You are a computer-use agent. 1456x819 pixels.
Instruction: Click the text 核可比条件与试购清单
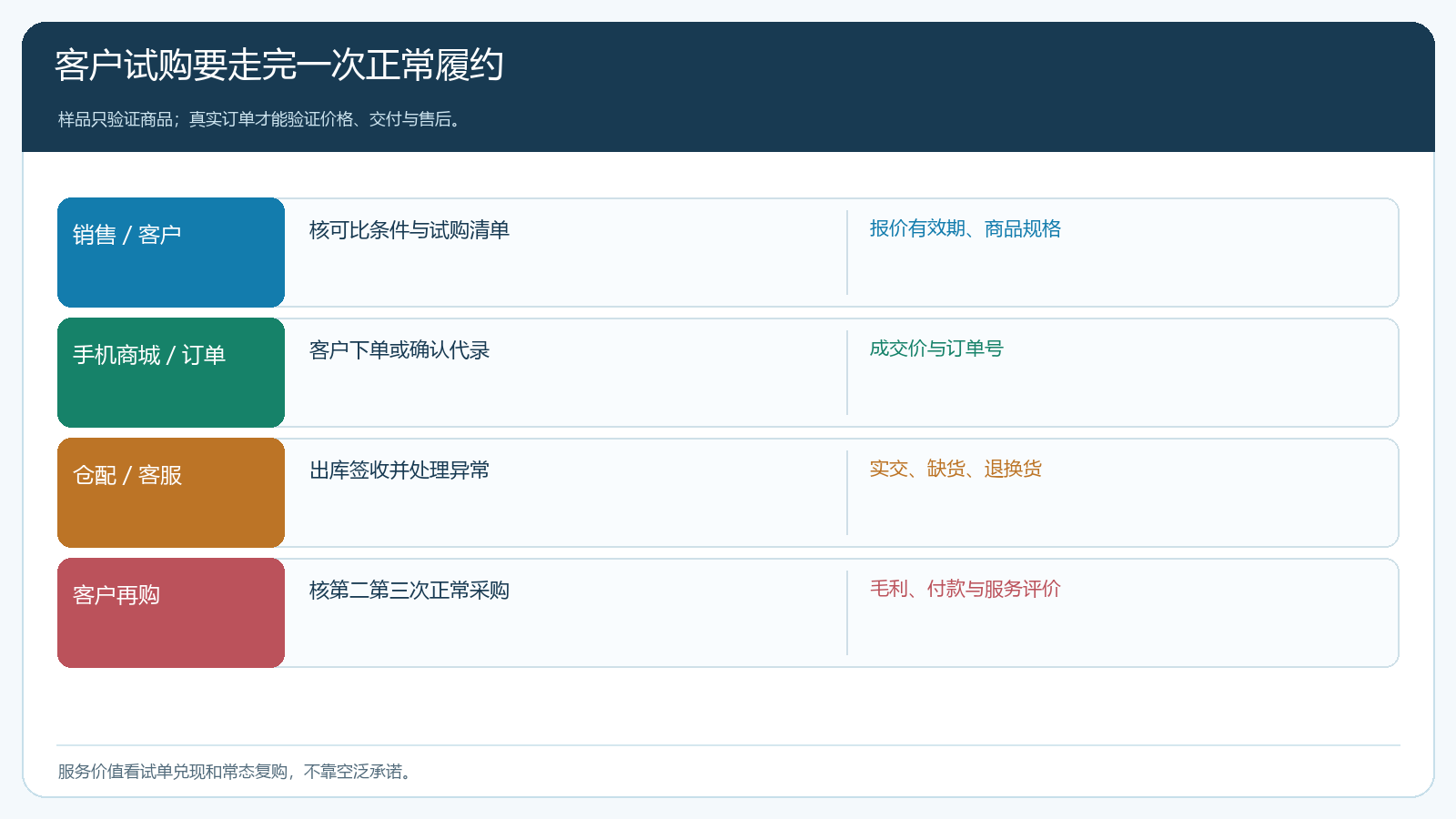click(409, 230)
